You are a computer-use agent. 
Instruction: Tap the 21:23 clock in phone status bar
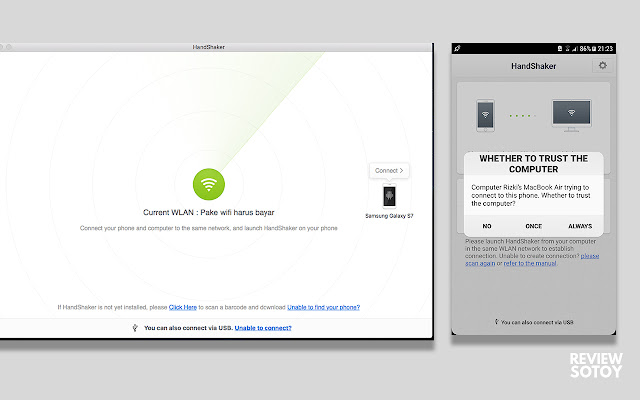coord(605,49)
